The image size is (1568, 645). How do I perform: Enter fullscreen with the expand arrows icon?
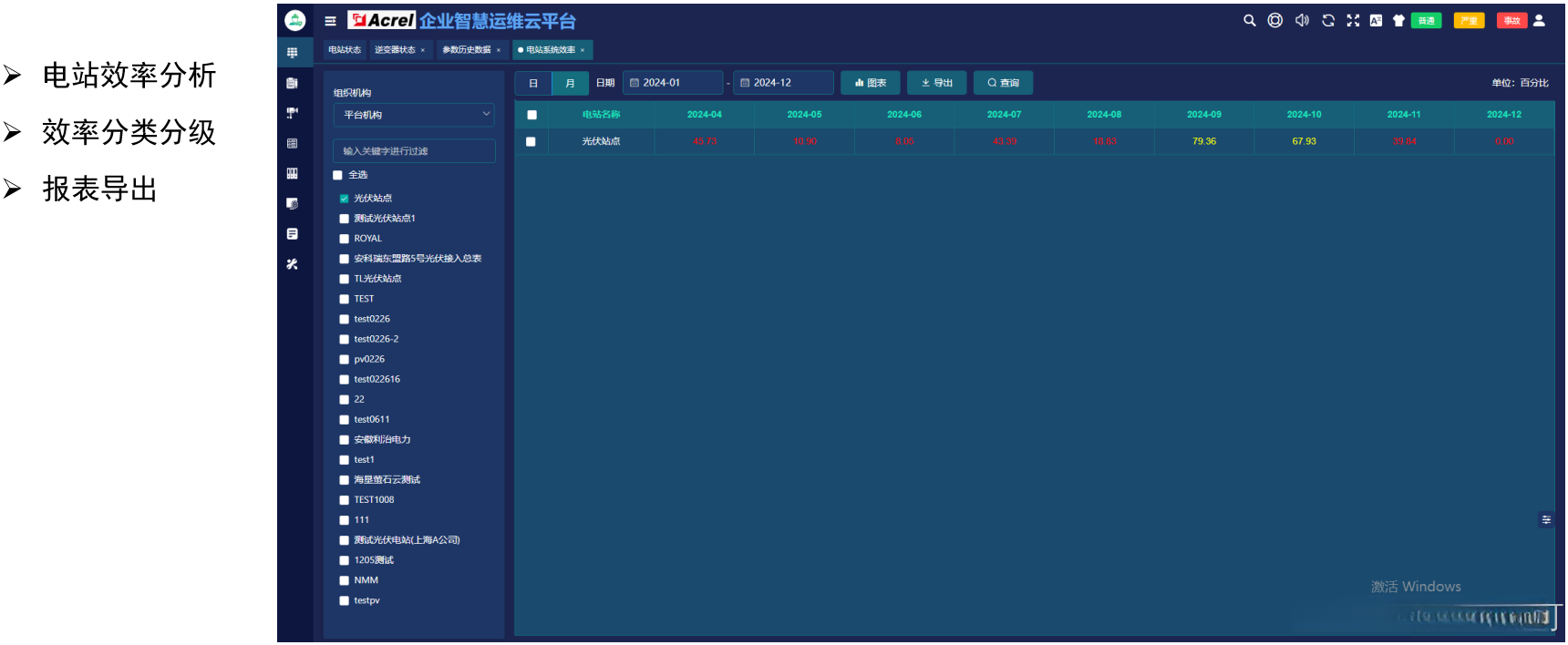point(1353,20)
